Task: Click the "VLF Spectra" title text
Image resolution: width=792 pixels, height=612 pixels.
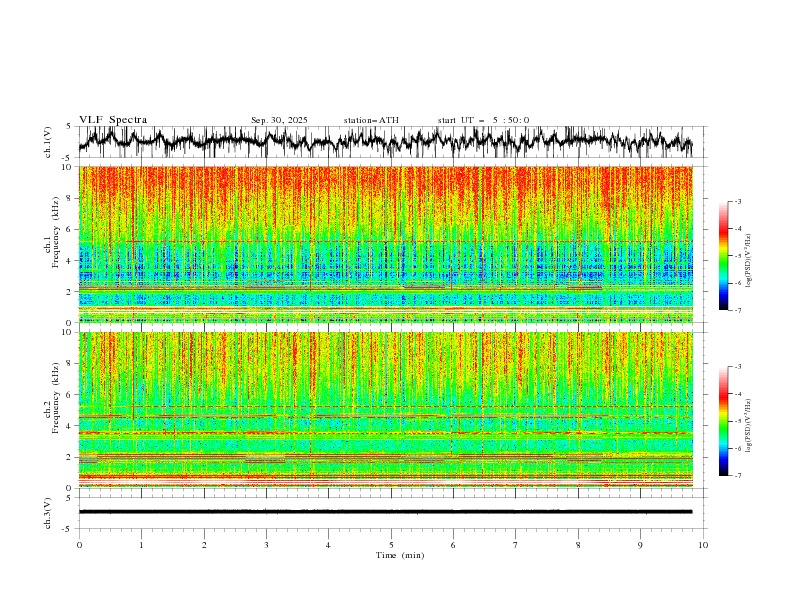Action: point(113,120)
